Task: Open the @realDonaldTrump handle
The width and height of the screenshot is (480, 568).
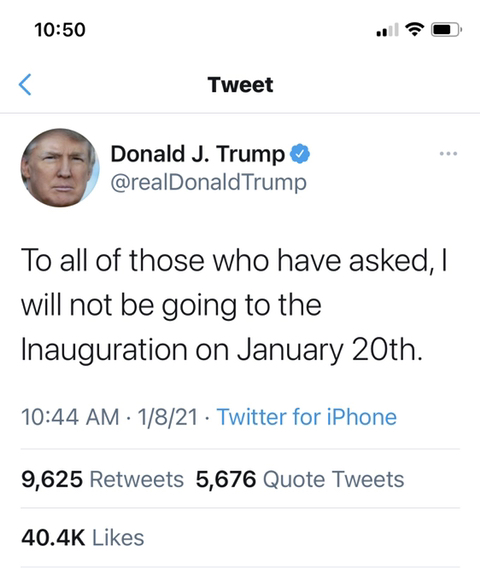Action: pyautogui.click(x=209, y=182)
